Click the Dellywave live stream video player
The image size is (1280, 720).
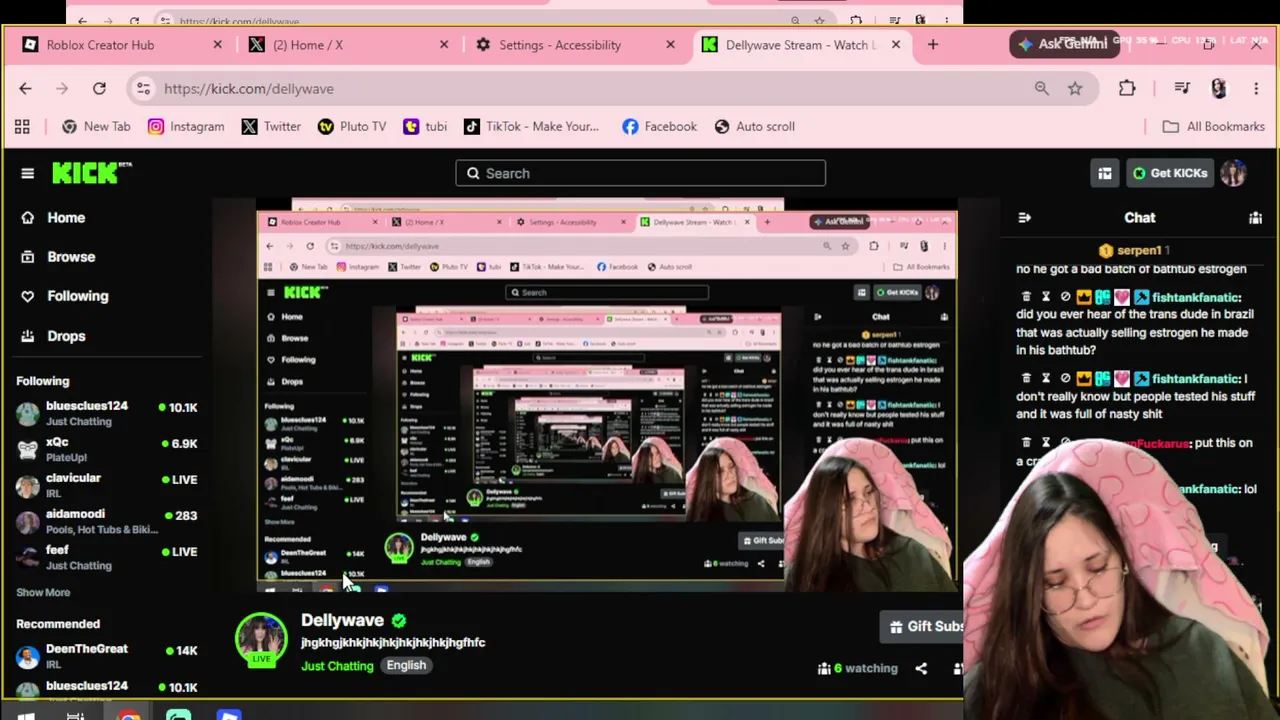coord(607,394)
